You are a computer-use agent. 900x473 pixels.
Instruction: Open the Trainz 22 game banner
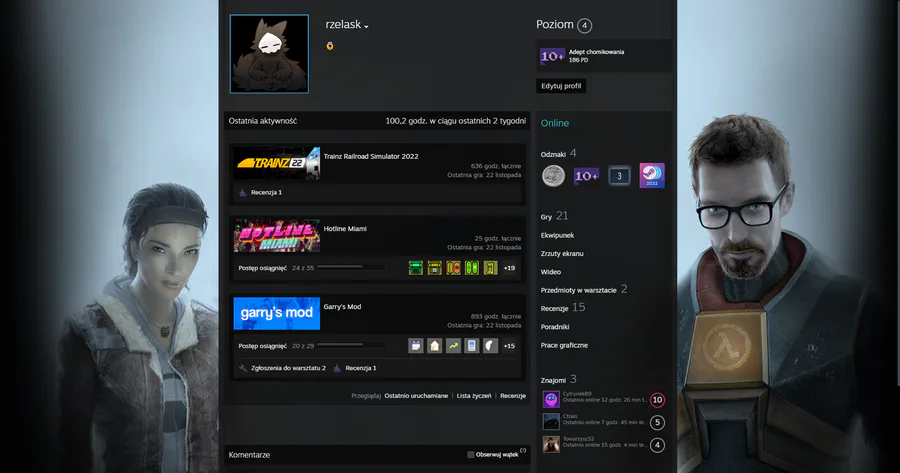[277, 163]
